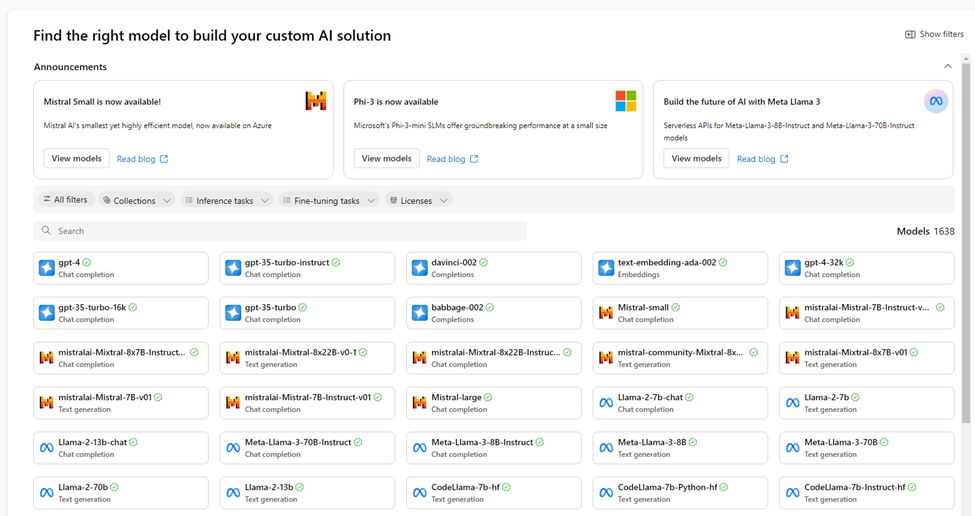Screen dimensions: 975x516
Task: Open Read blog link for Phi-3
Action: 452,159
